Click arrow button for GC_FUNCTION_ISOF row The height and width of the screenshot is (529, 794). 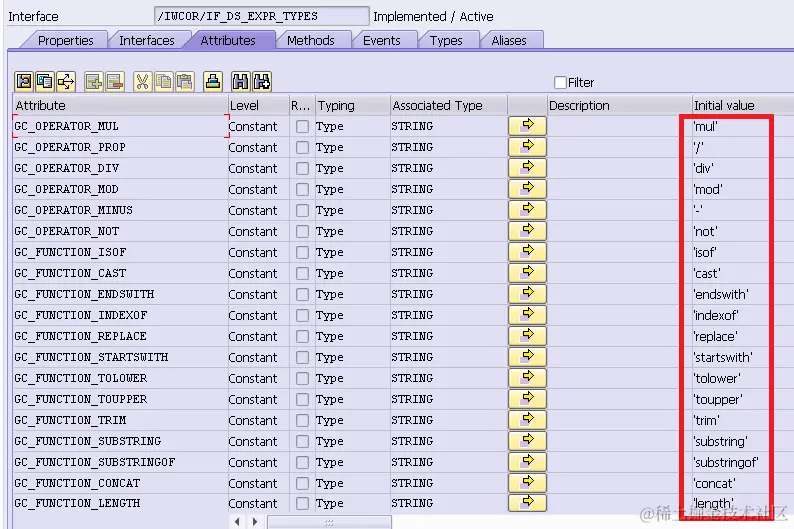coord(528,252)
